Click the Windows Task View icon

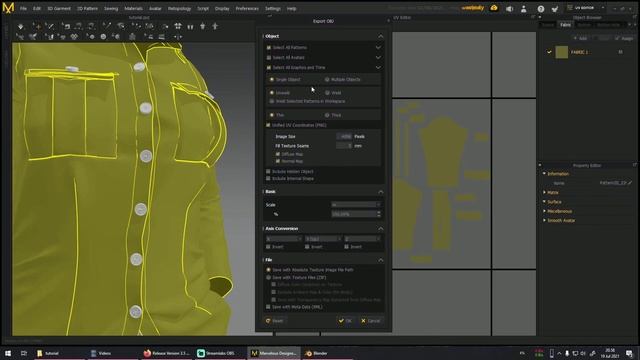[24, 353]
